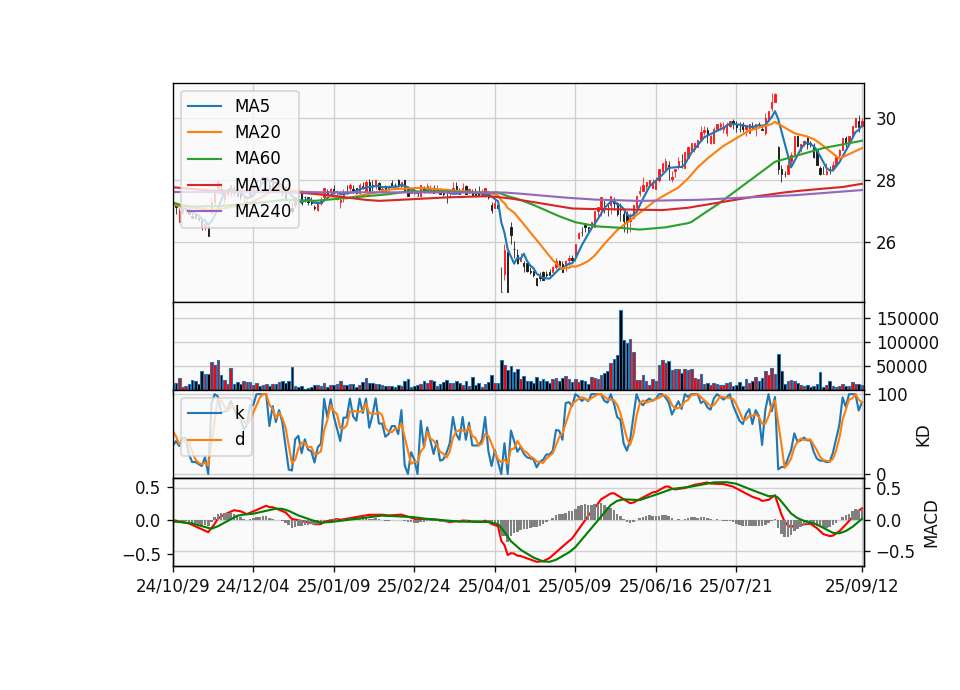Click the left MACD axis value −0.5
This screenshot has width=960, height=690.
pyautogui.click(x=141, y=555)
